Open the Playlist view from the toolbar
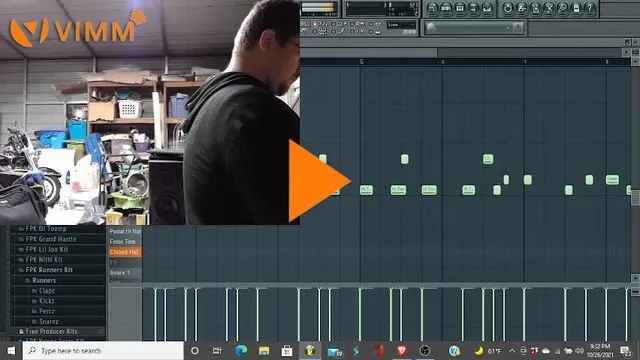The image size is (640, 360). [433, 8]
